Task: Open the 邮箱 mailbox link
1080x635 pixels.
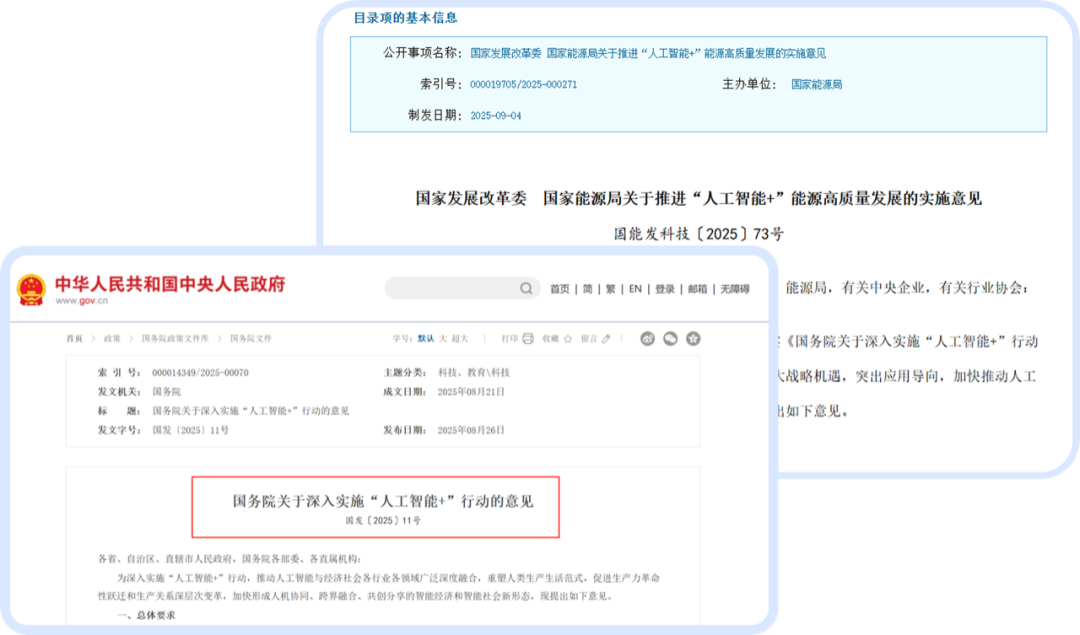Action: 697,289
